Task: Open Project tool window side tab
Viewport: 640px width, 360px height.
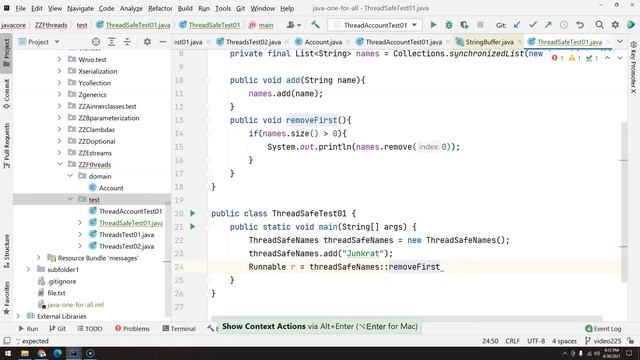Action: click(7, 53)
